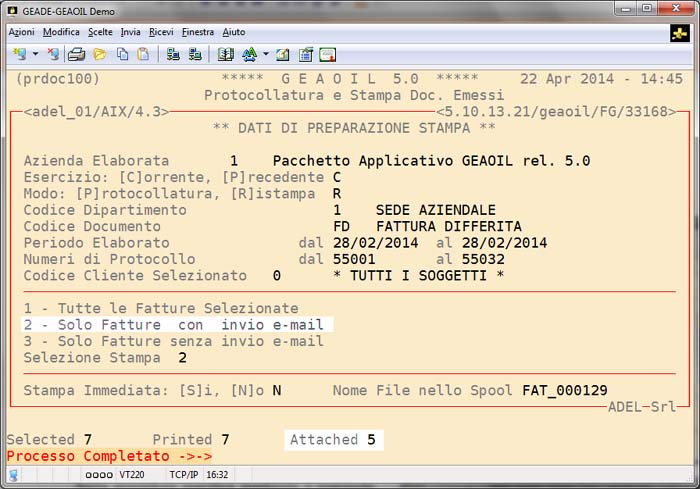
Task: Open the Finestra menu
Action: pos(198,32)
